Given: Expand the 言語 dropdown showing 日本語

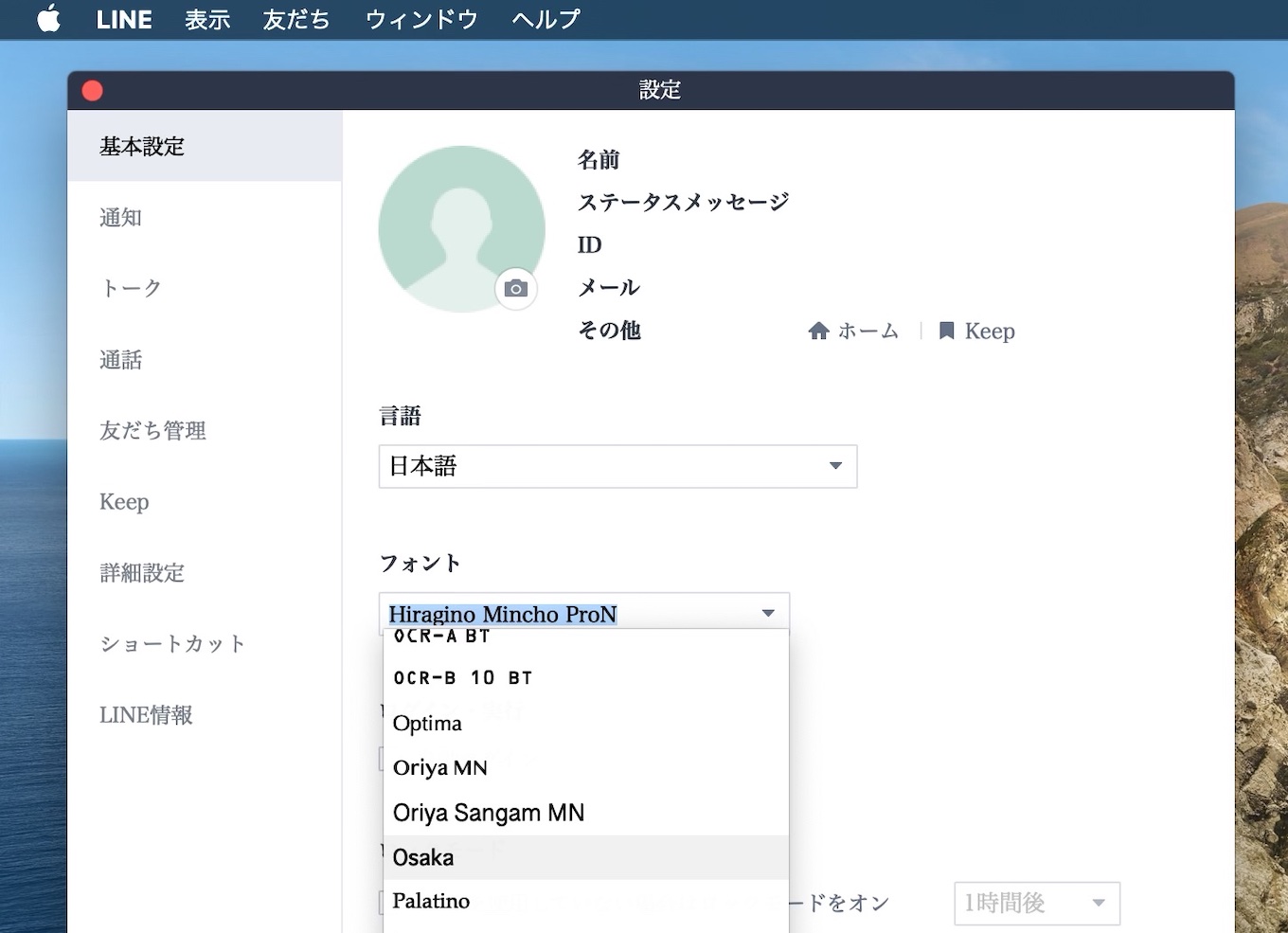Looking at the screenshot, I should tap(617, 466).
